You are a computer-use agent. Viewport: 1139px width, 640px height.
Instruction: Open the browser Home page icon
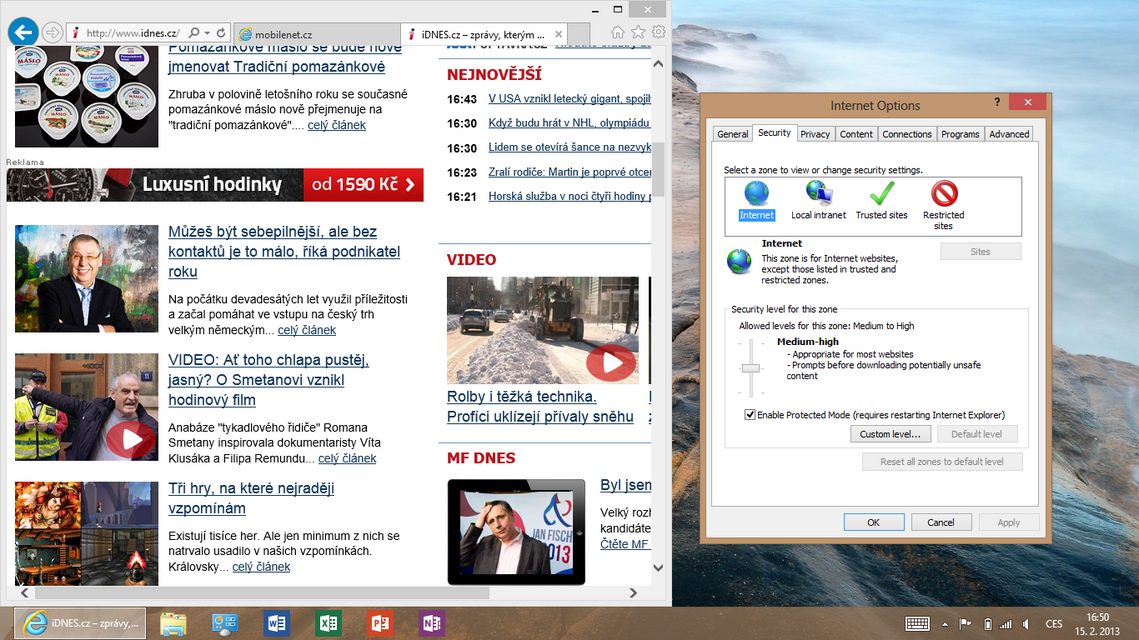click(618, 32)
